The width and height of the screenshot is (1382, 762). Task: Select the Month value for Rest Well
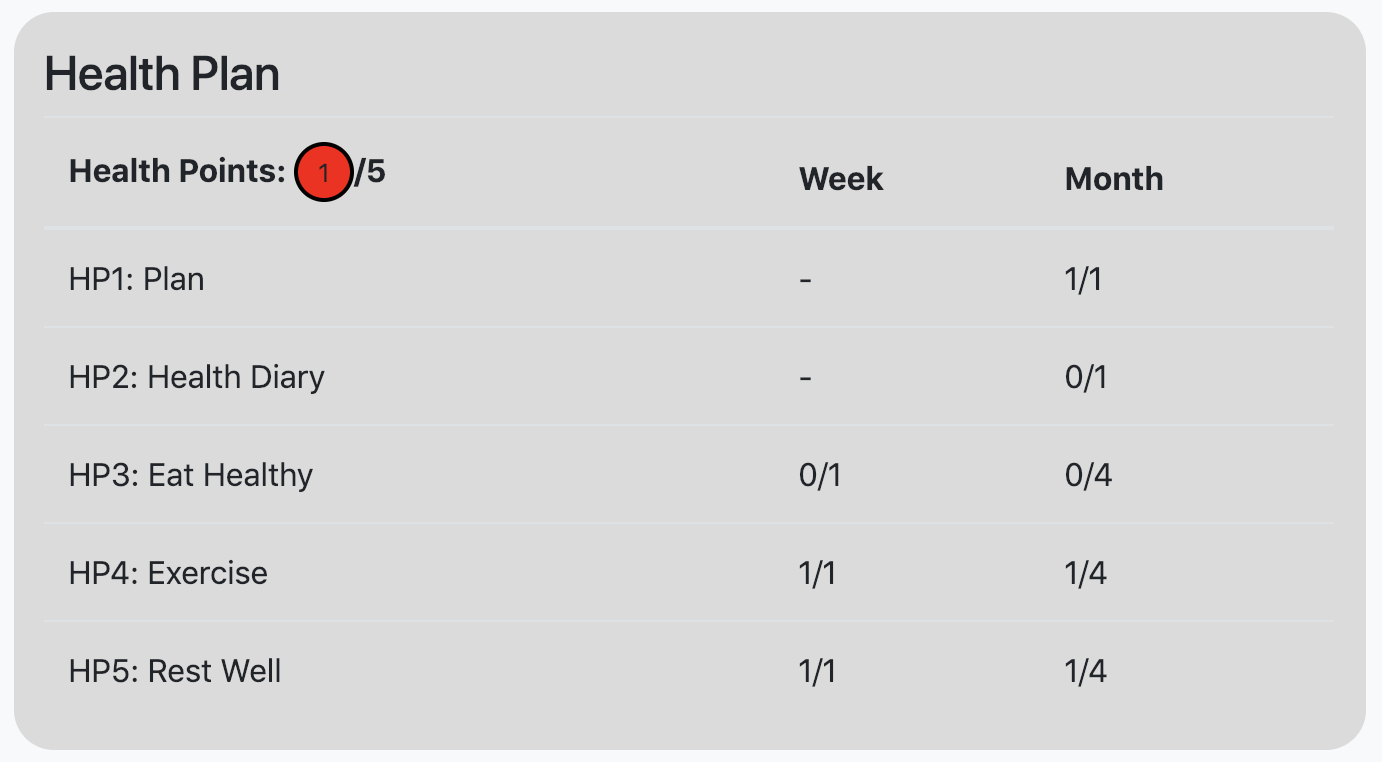click(1085, 671)
